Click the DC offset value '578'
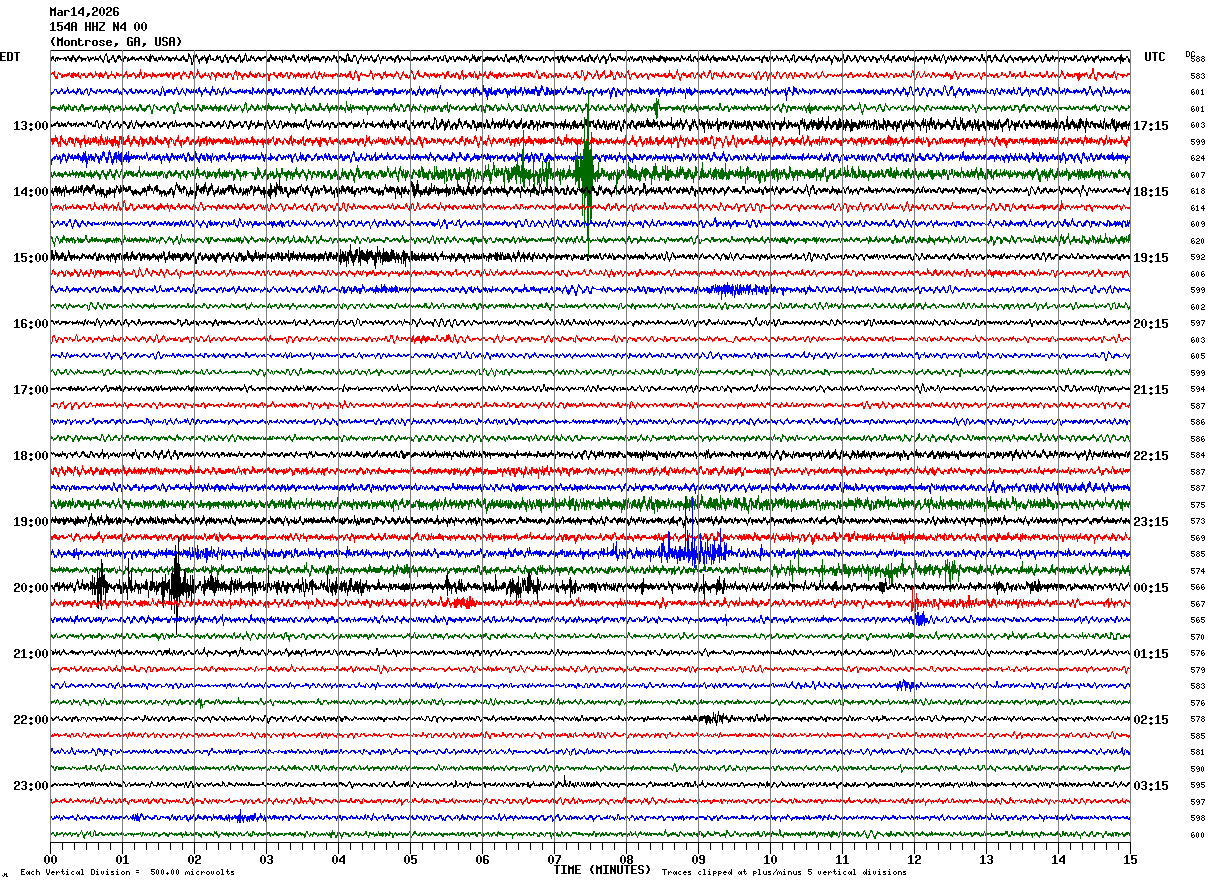 click(x=1197, y=720)
